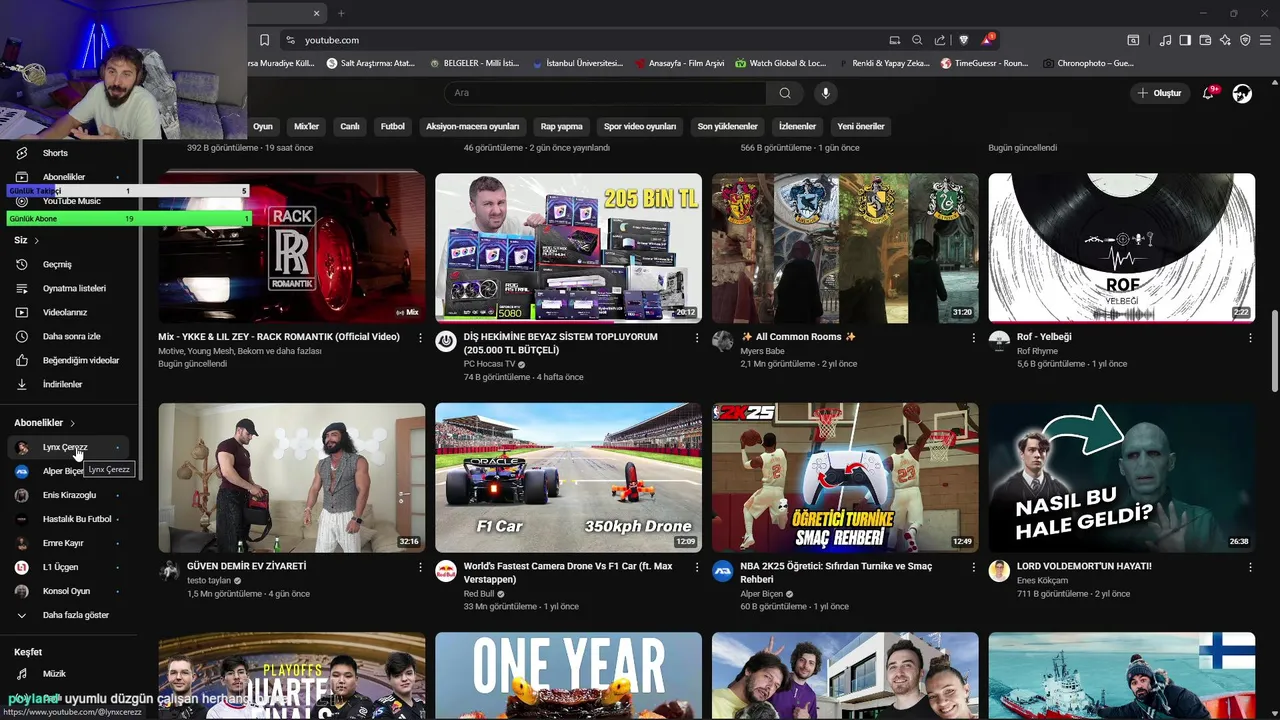This screenshot has height=720, width=1280.
Task: Click the zoom magnifier icon in address bar
Action: click(x=917, y=40)
